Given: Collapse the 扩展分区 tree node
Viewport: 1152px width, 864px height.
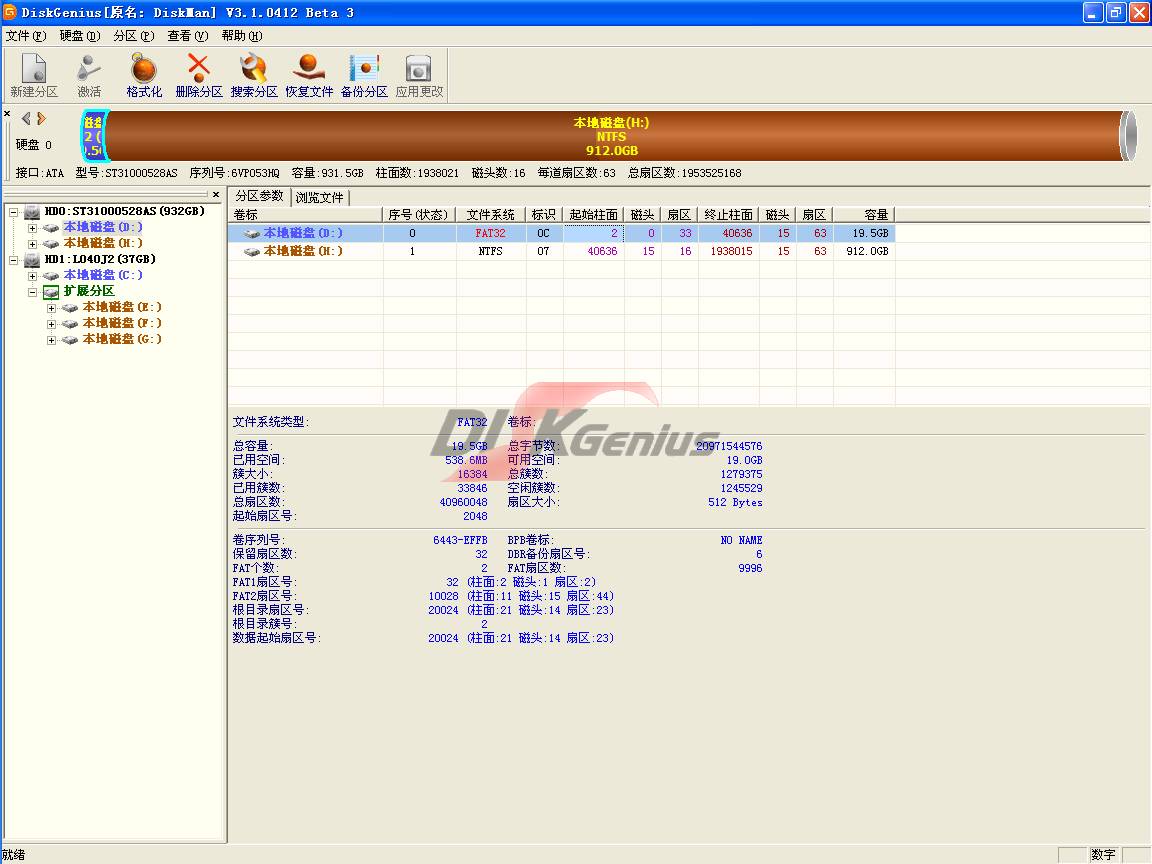Looking at the screenshot, I should [32, 292].
